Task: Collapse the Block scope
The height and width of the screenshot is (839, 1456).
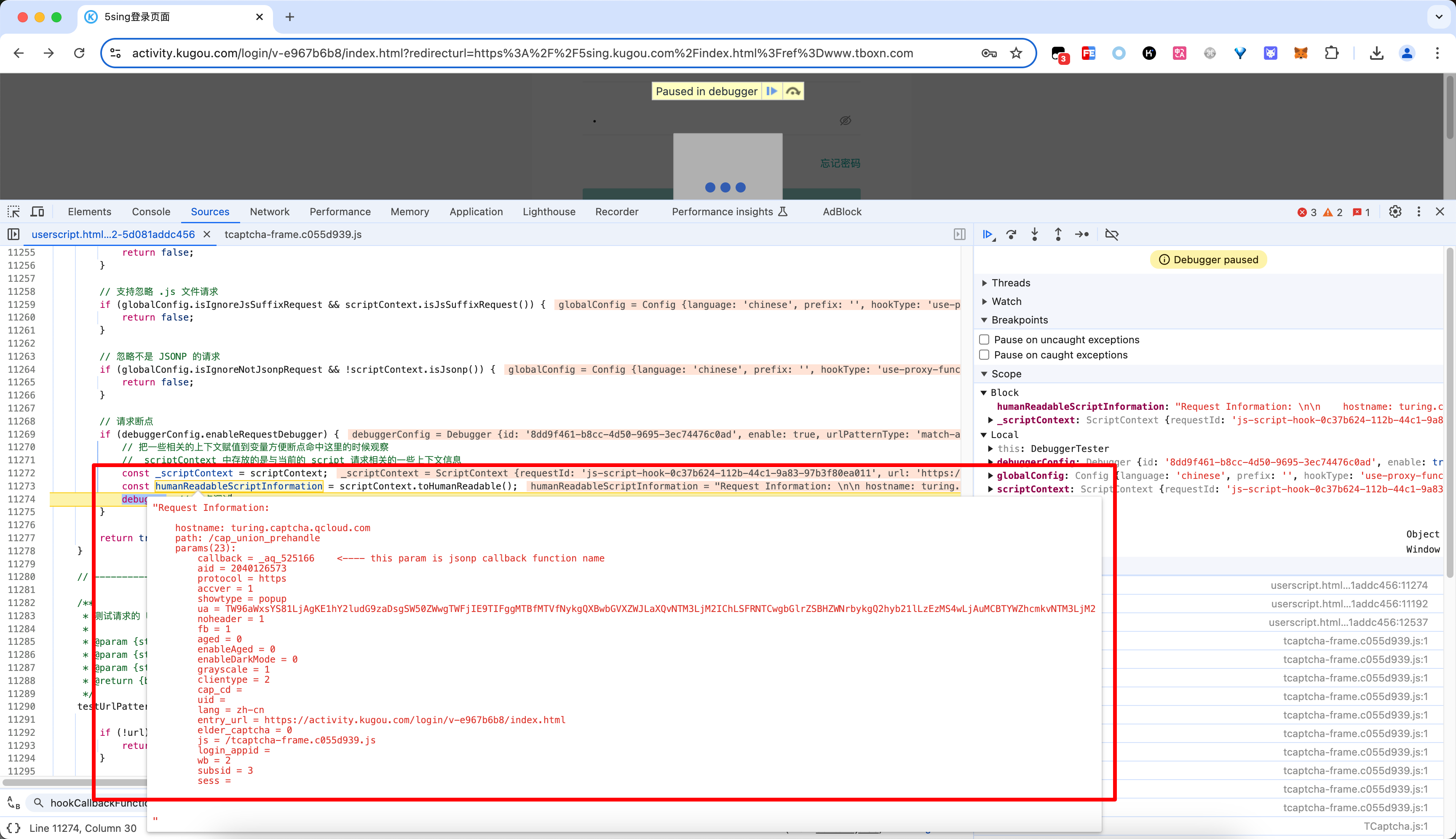Action: point(985,393)
